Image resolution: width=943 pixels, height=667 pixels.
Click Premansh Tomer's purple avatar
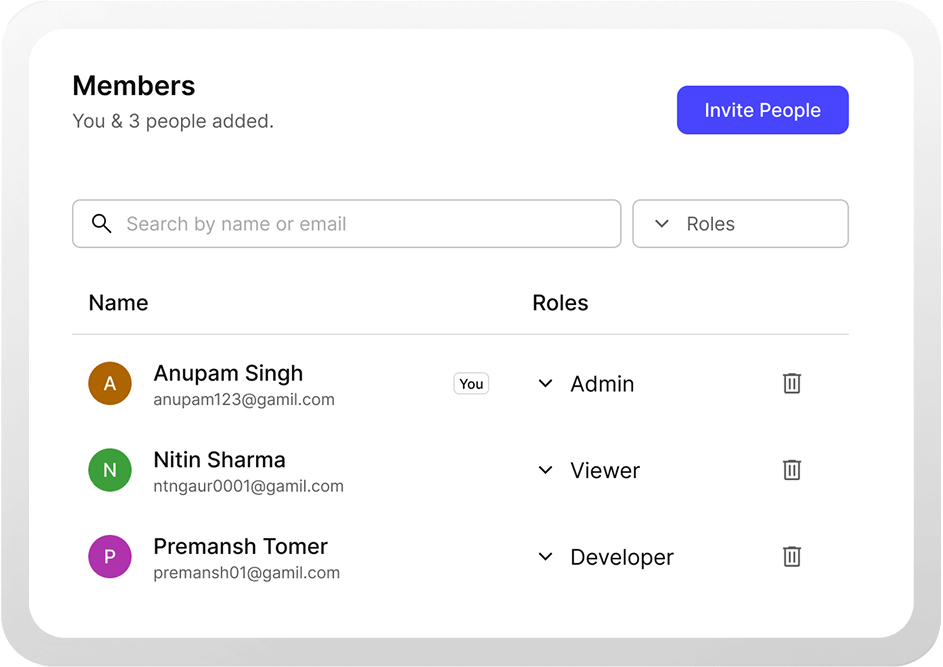pyautogui.click(x=110, y=557)
